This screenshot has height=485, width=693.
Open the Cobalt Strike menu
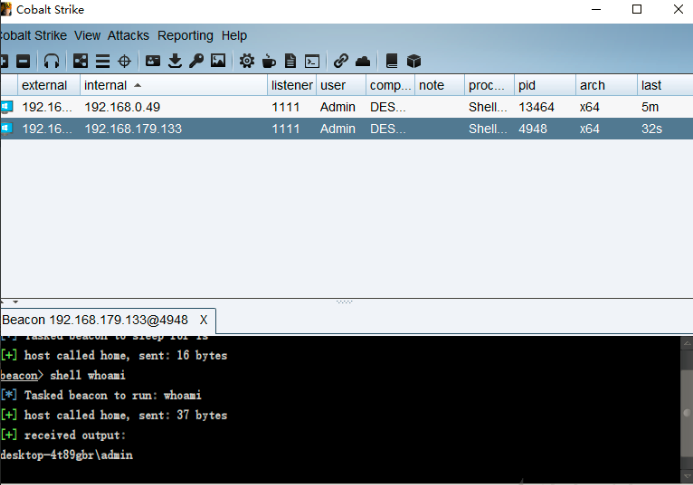(x=34, y=35)
